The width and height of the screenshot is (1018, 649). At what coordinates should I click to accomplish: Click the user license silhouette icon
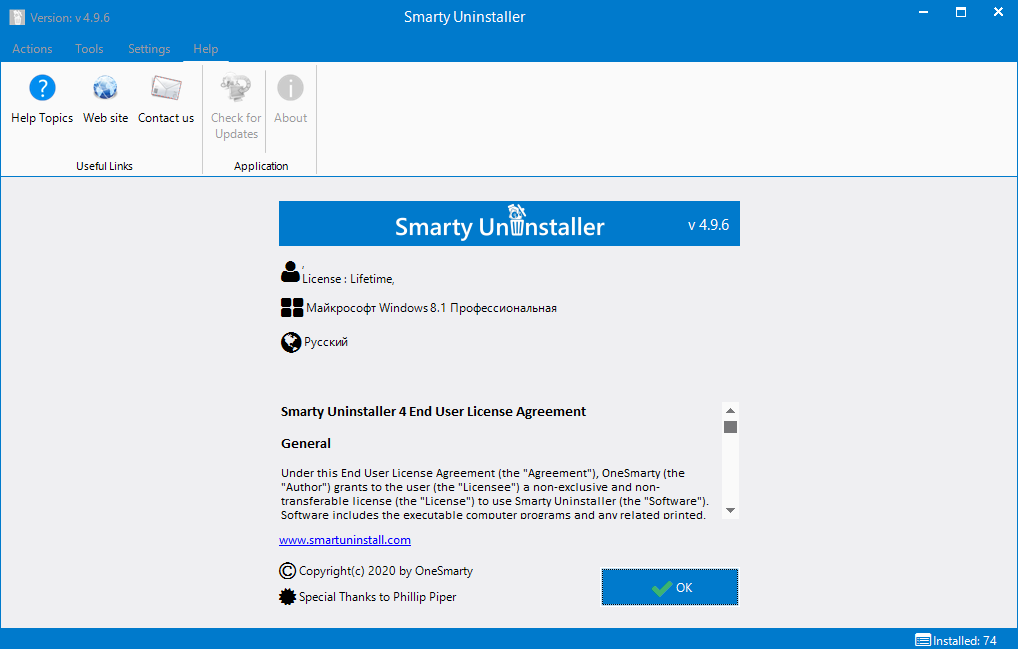pyautogui.click(x=290, y=272)
